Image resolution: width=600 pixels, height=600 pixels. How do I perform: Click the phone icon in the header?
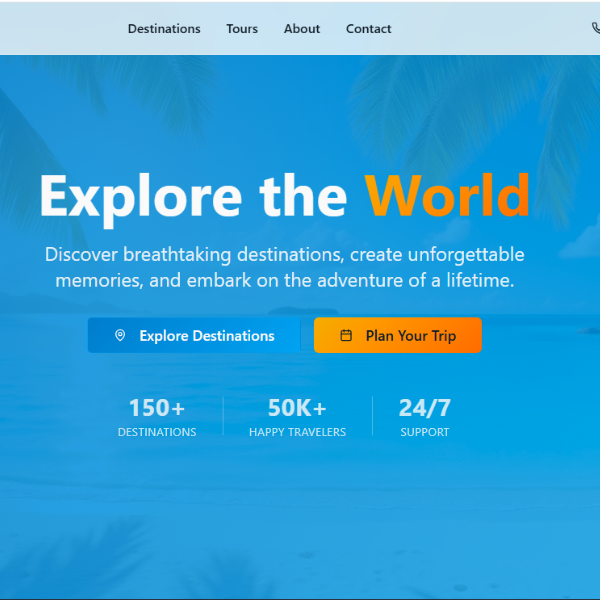point(596,28)
